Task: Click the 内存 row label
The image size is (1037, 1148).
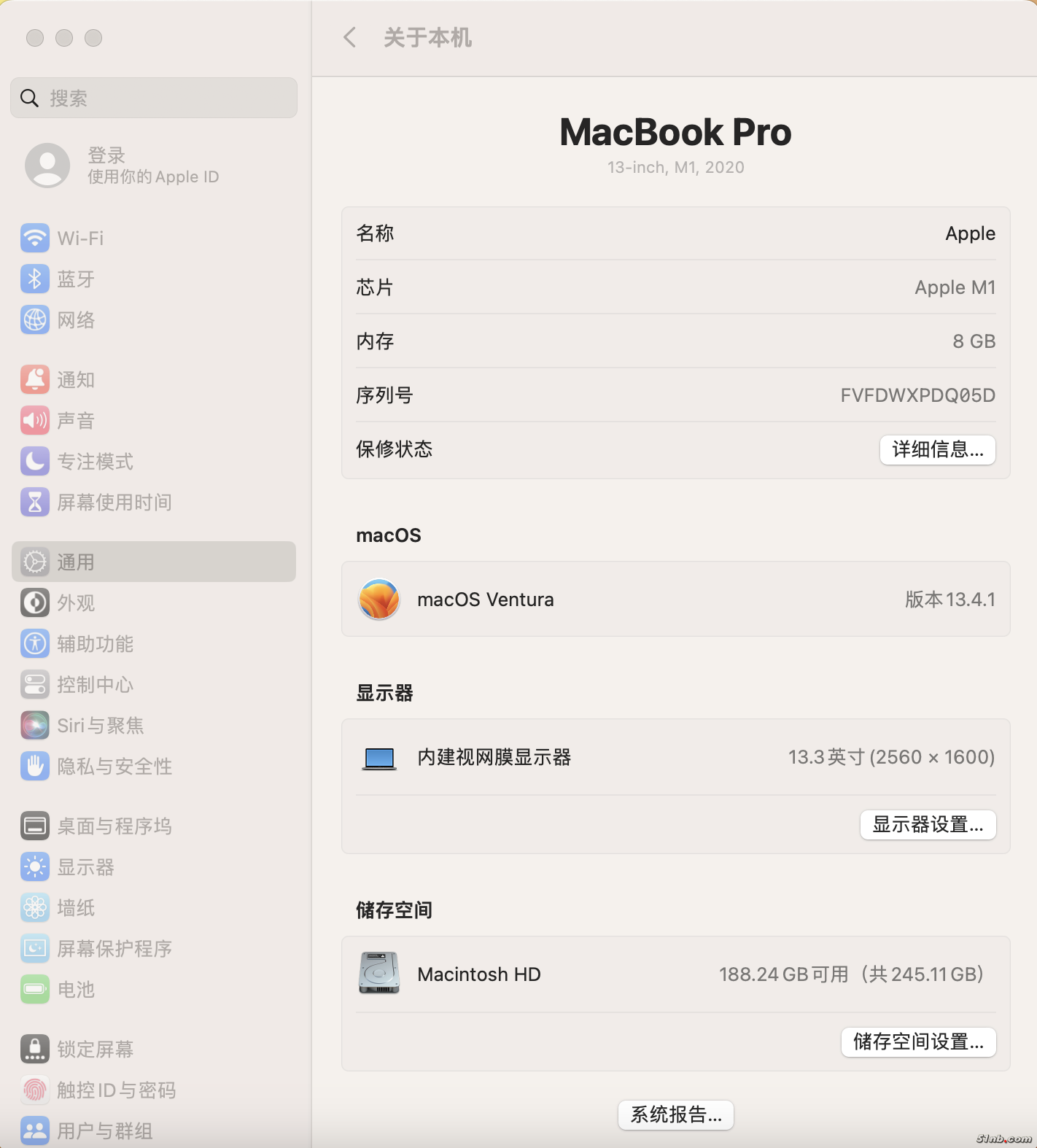Action: pyautogui.click(x=375, y=341)
